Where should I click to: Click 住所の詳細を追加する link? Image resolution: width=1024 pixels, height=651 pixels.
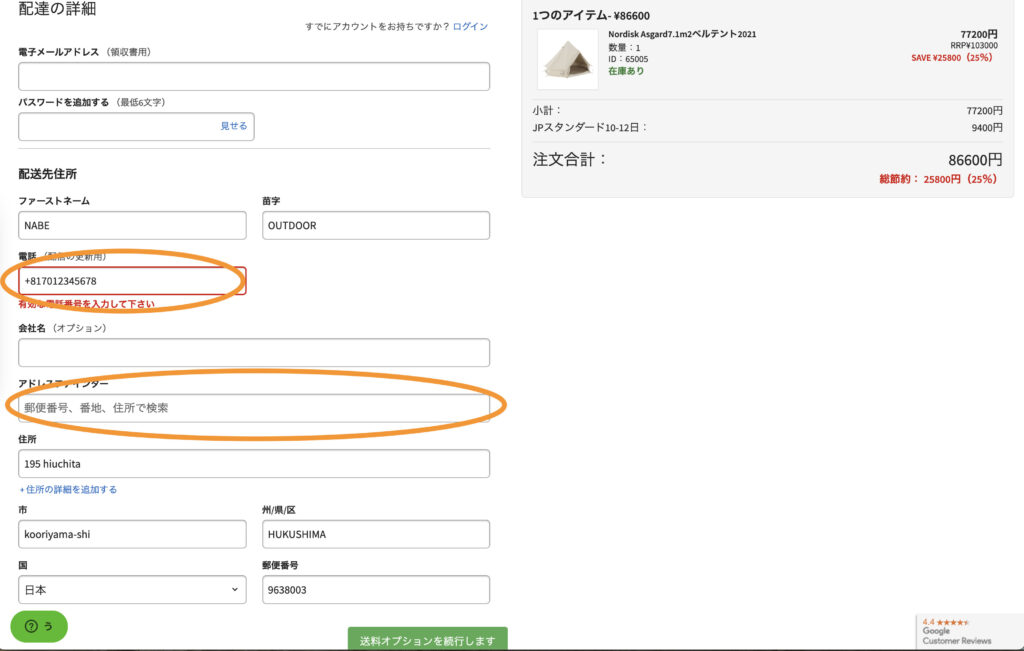68,489
